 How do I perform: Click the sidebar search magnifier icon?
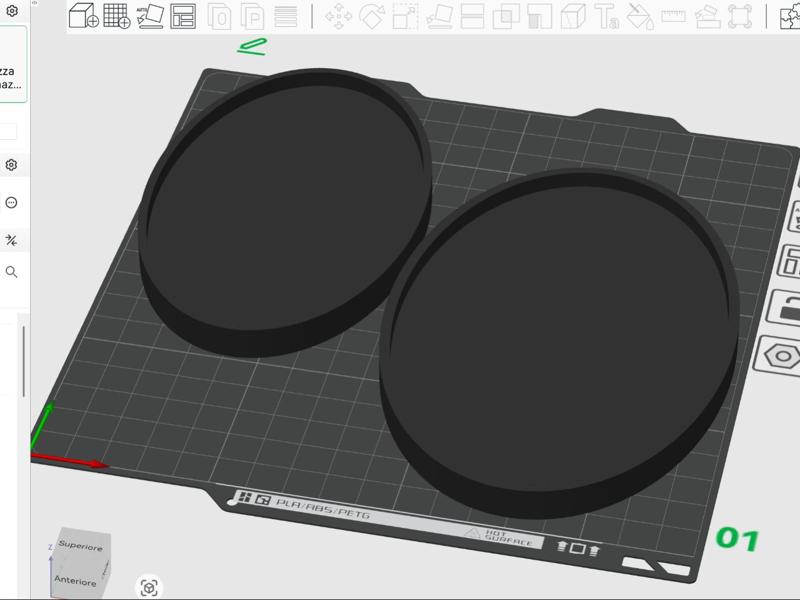(x=11, y=272)
